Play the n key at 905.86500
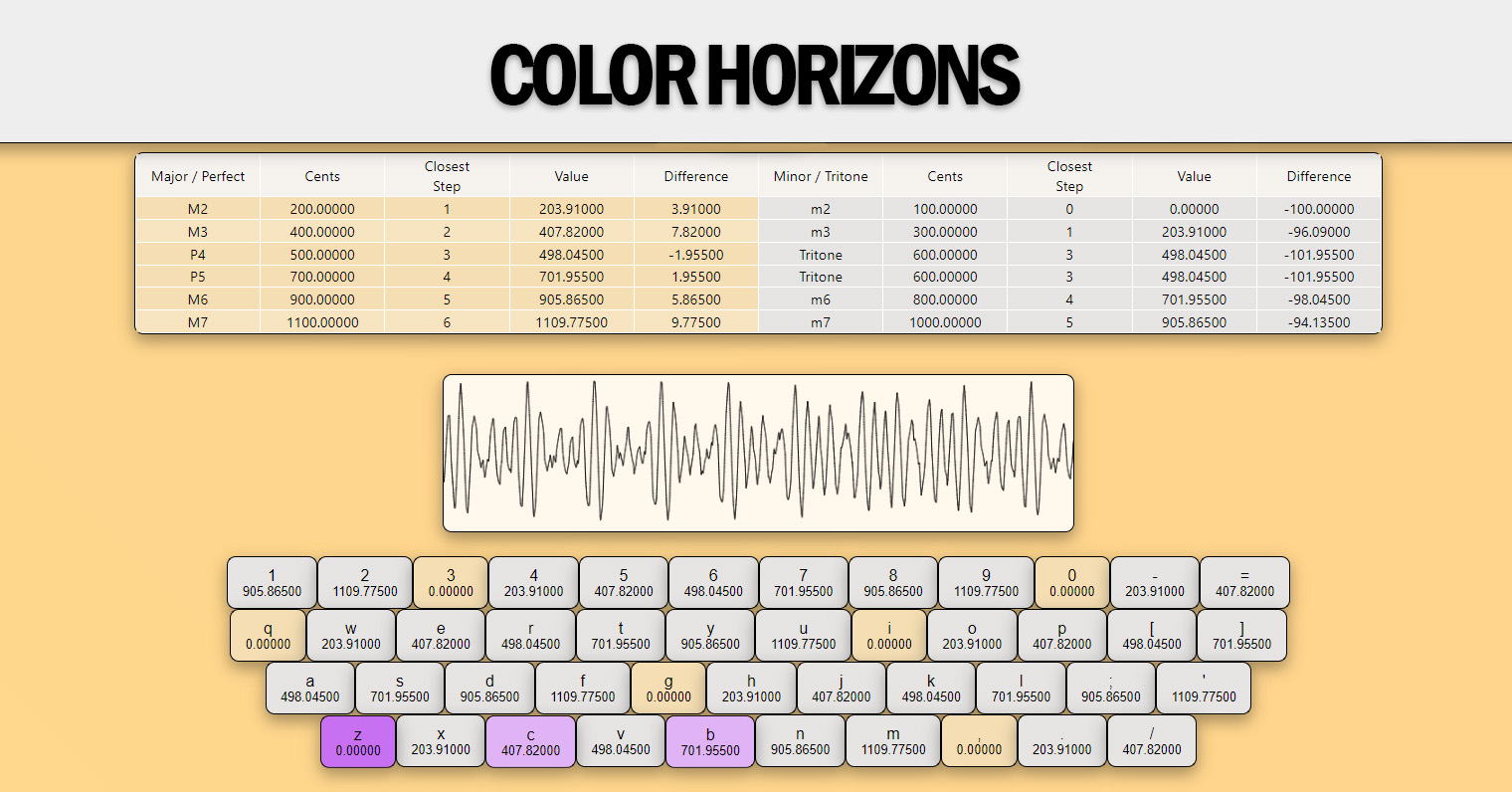1512x792 pixels. click(801, 742)
